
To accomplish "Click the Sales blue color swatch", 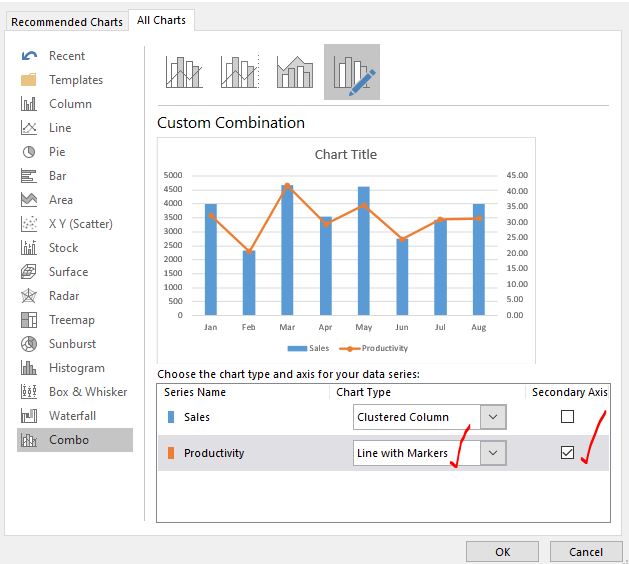I will pos(171,417).
